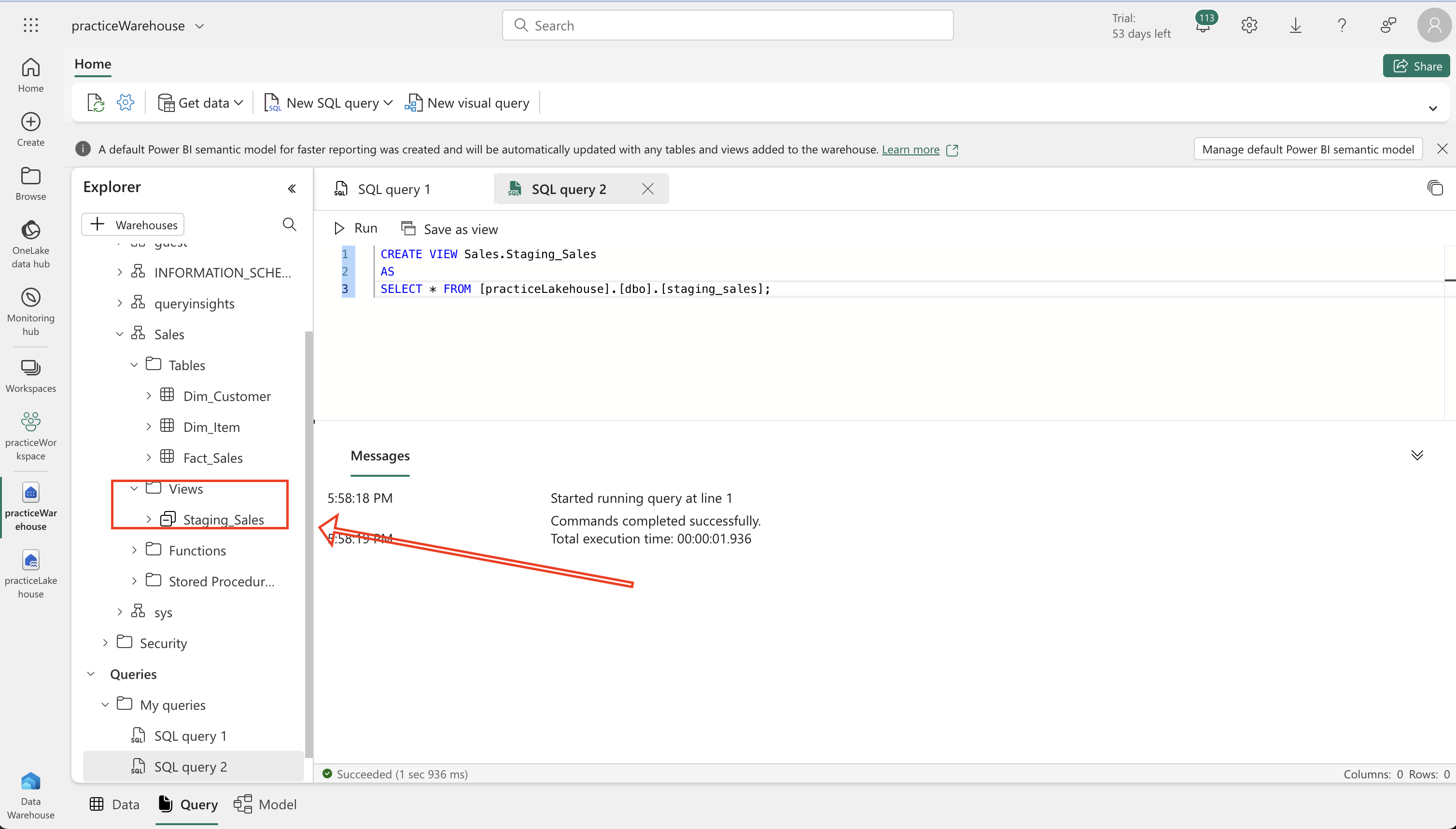Click Manage default Power BI semantic model
The image size is (1456, 829).
1308,149
